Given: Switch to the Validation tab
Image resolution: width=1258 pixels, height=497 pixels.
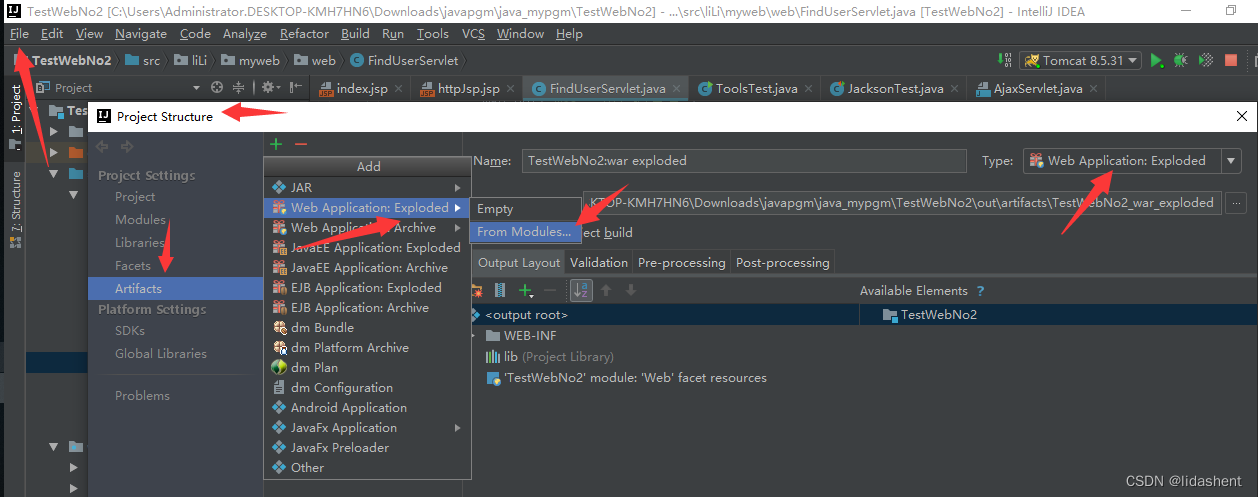Looking at the screenshot, I should click(x=599, y=262).
